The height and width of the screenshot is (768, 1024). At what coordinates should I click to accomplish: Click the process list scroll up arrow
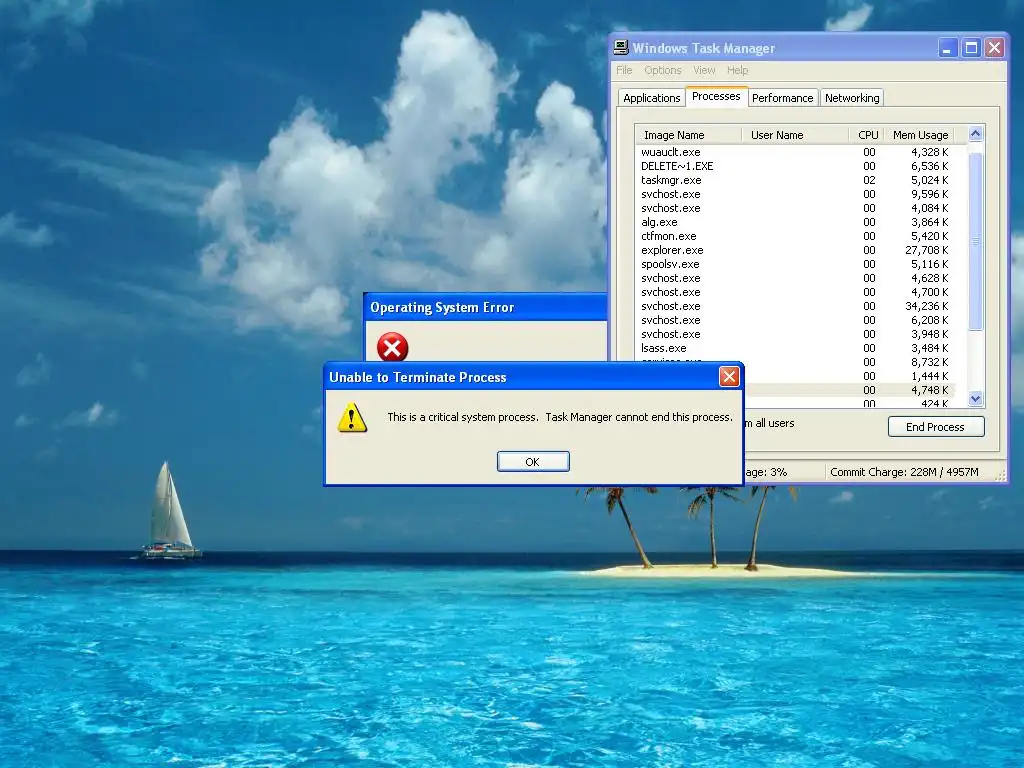click(x=976, y=134)
